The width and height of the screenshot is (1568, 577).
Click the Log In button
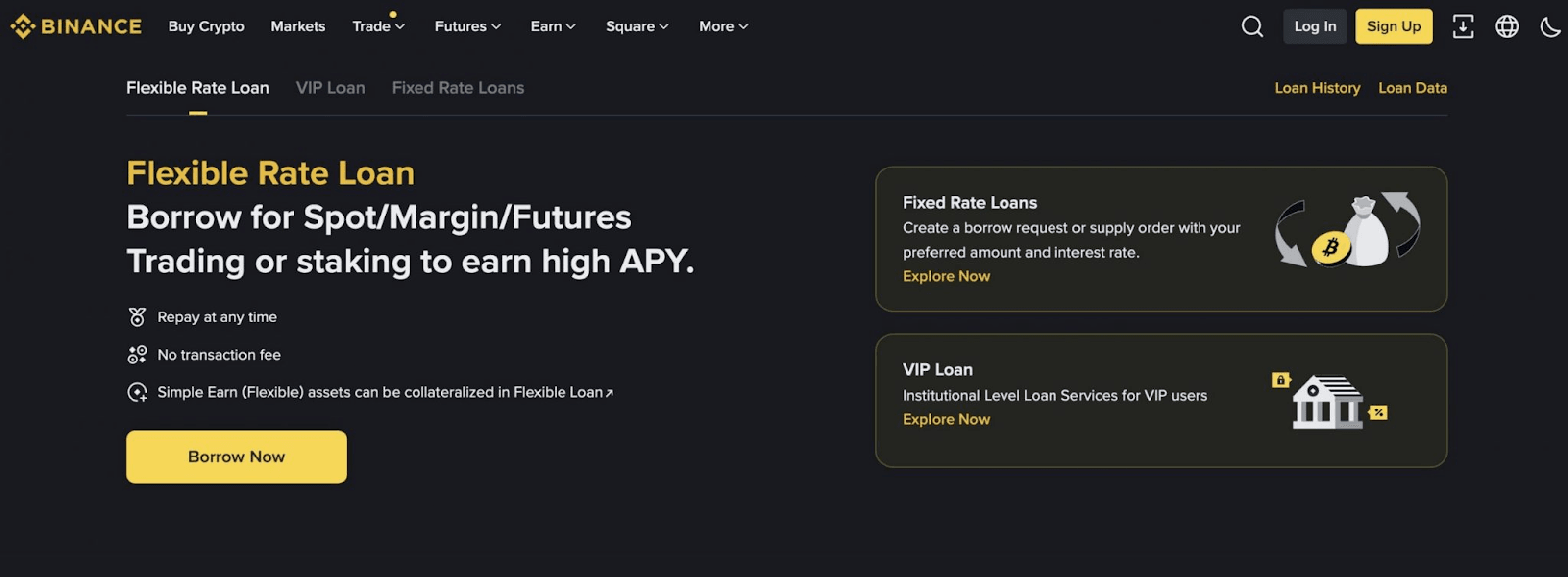1315,26
